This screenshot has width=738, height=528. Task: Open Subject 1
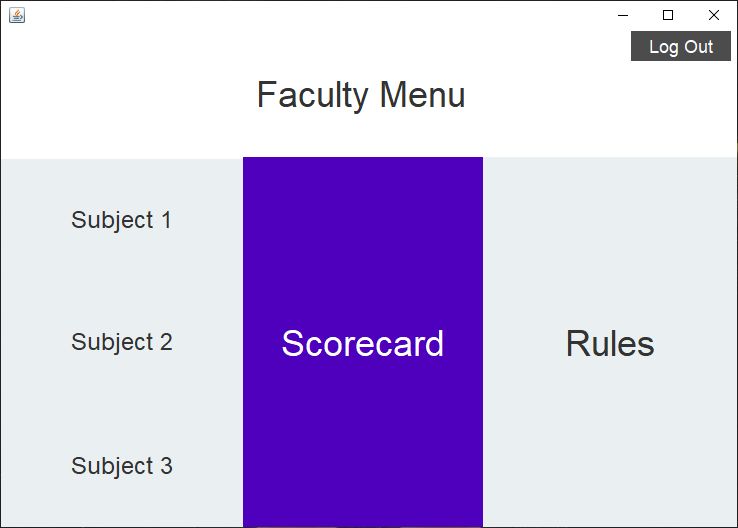click(x=121, y=220)
